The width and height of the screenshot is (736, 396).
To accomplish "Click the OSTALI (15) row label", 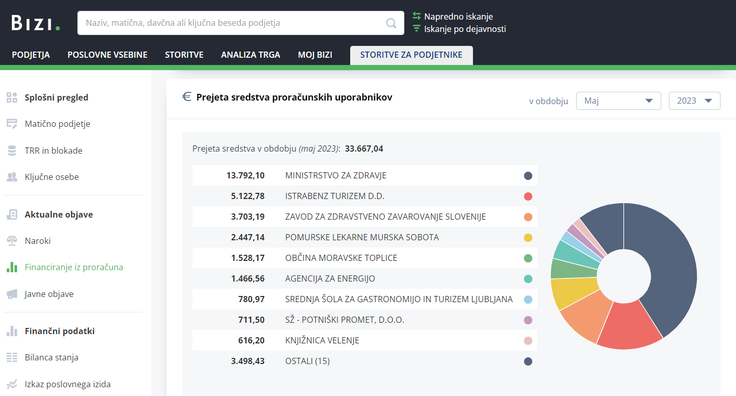I will click(307, 361).
